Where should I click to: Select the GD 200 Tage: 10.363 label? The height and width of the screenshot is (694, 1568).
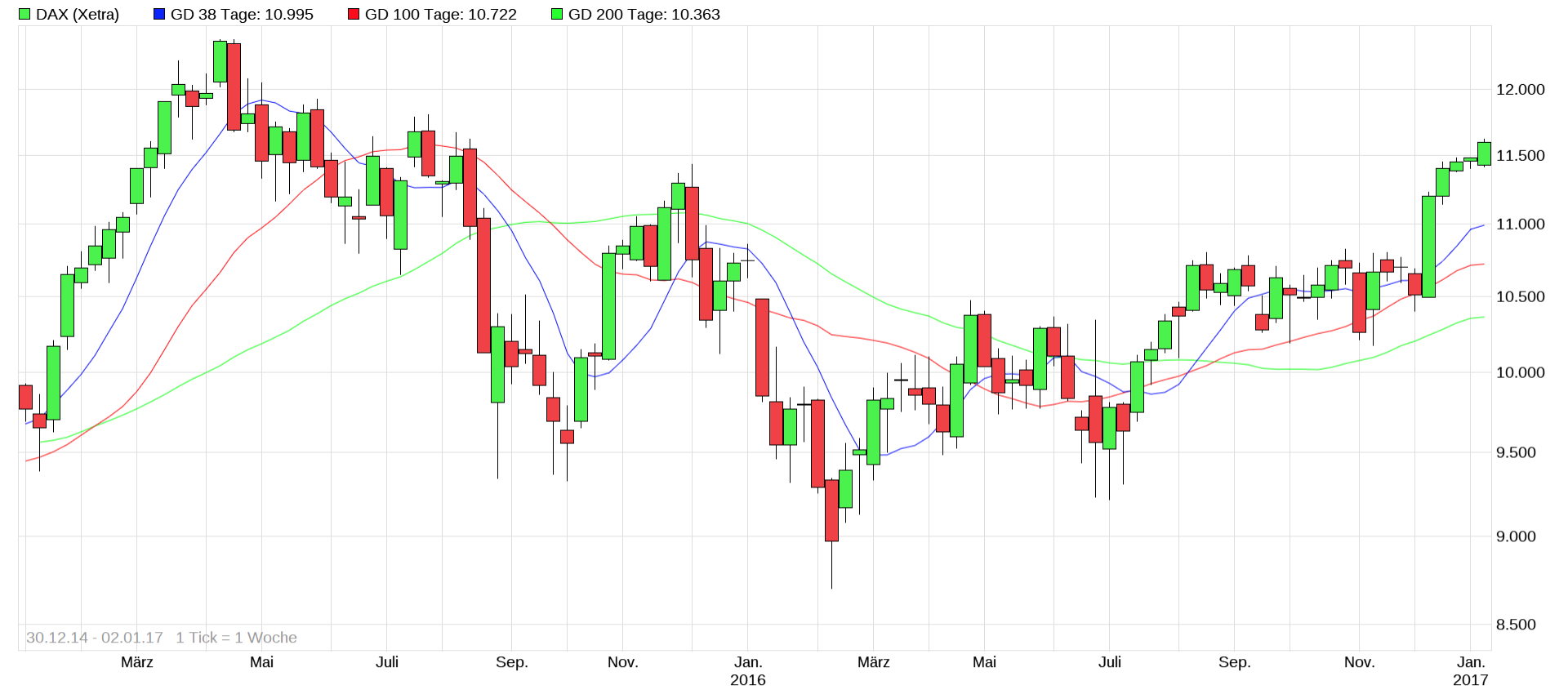click(644, 15)
